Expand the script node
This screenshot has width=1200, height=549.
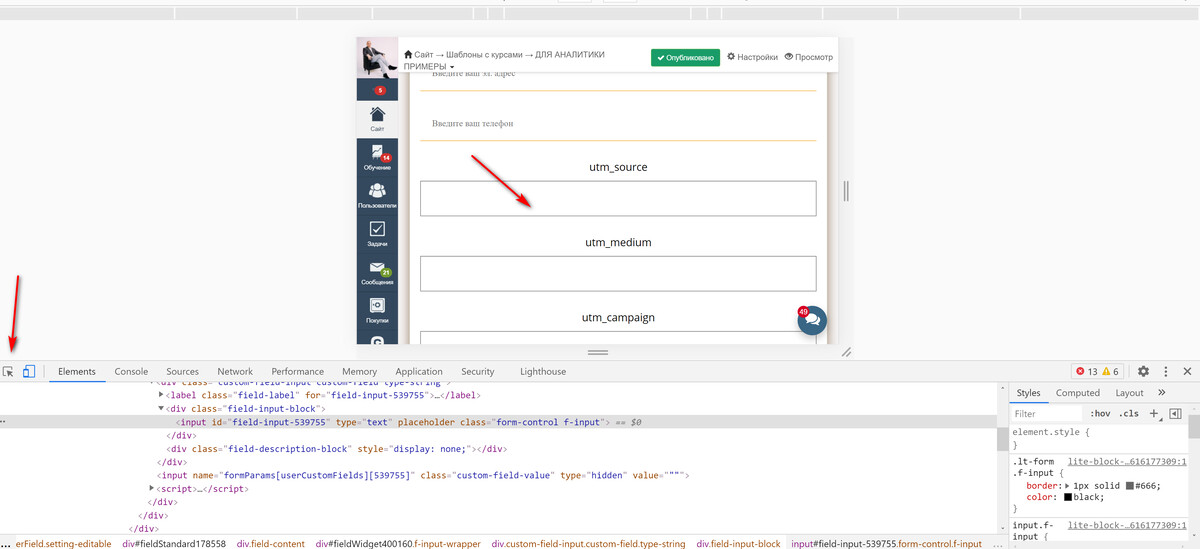tap(151, 488)
